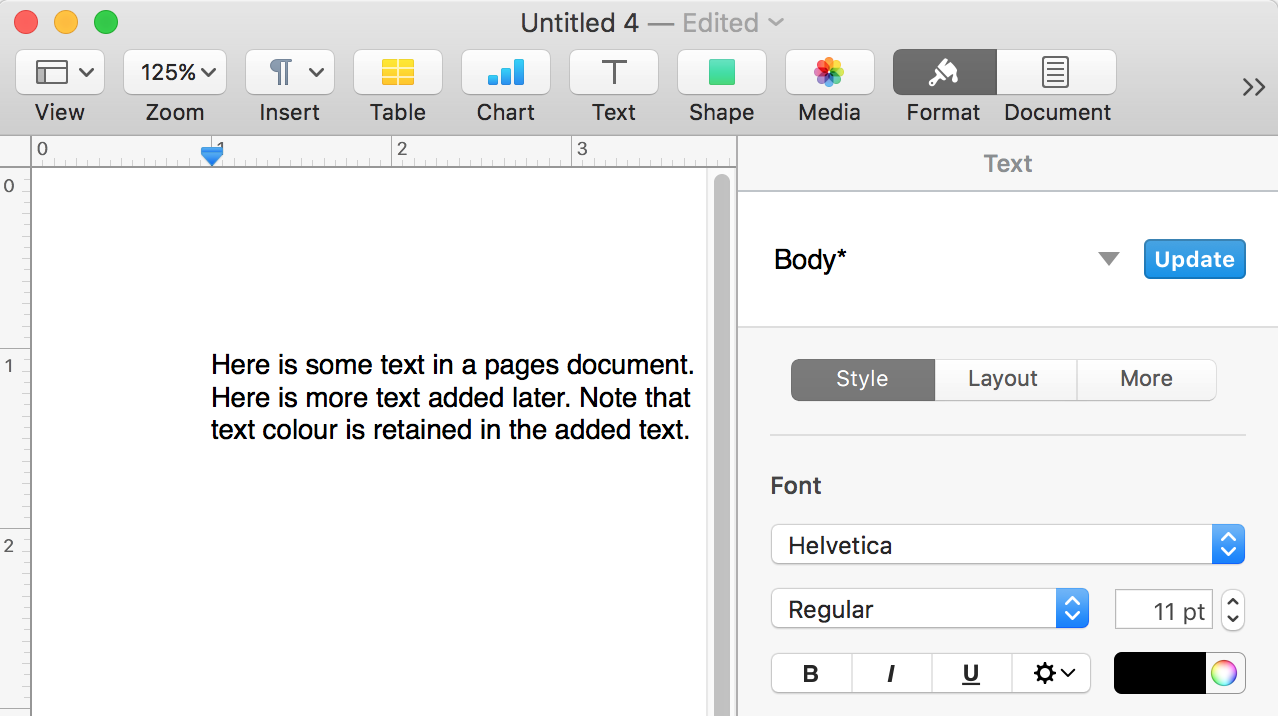Show more toolbar items chevron
This screenshot has width=1278, height=716.
click(x=1254, y=87)
